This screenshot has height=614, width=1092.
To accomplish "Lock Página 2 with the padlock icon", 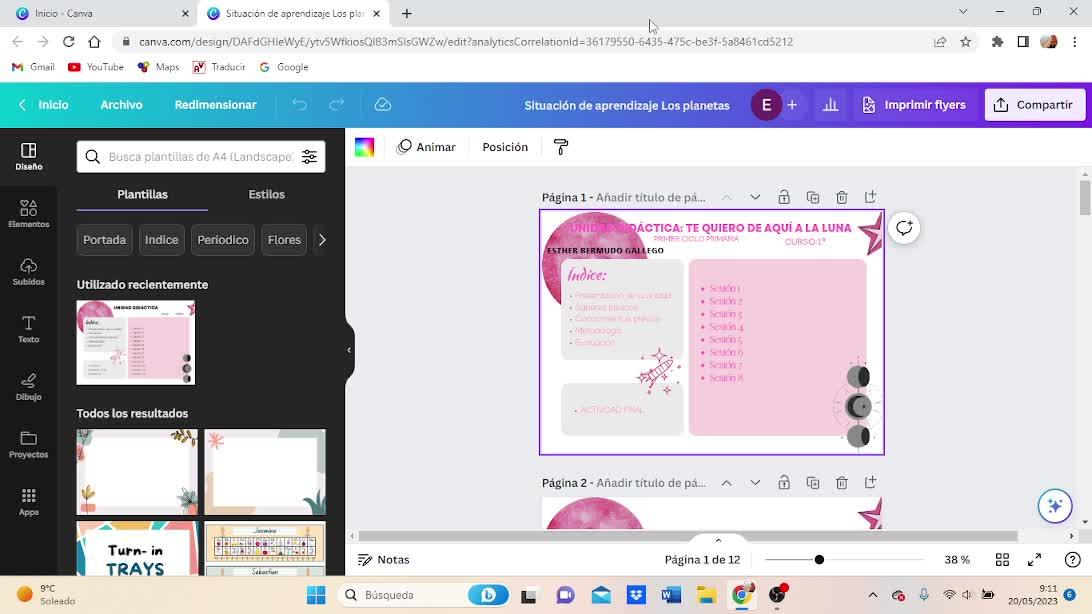I will (784, 482).
